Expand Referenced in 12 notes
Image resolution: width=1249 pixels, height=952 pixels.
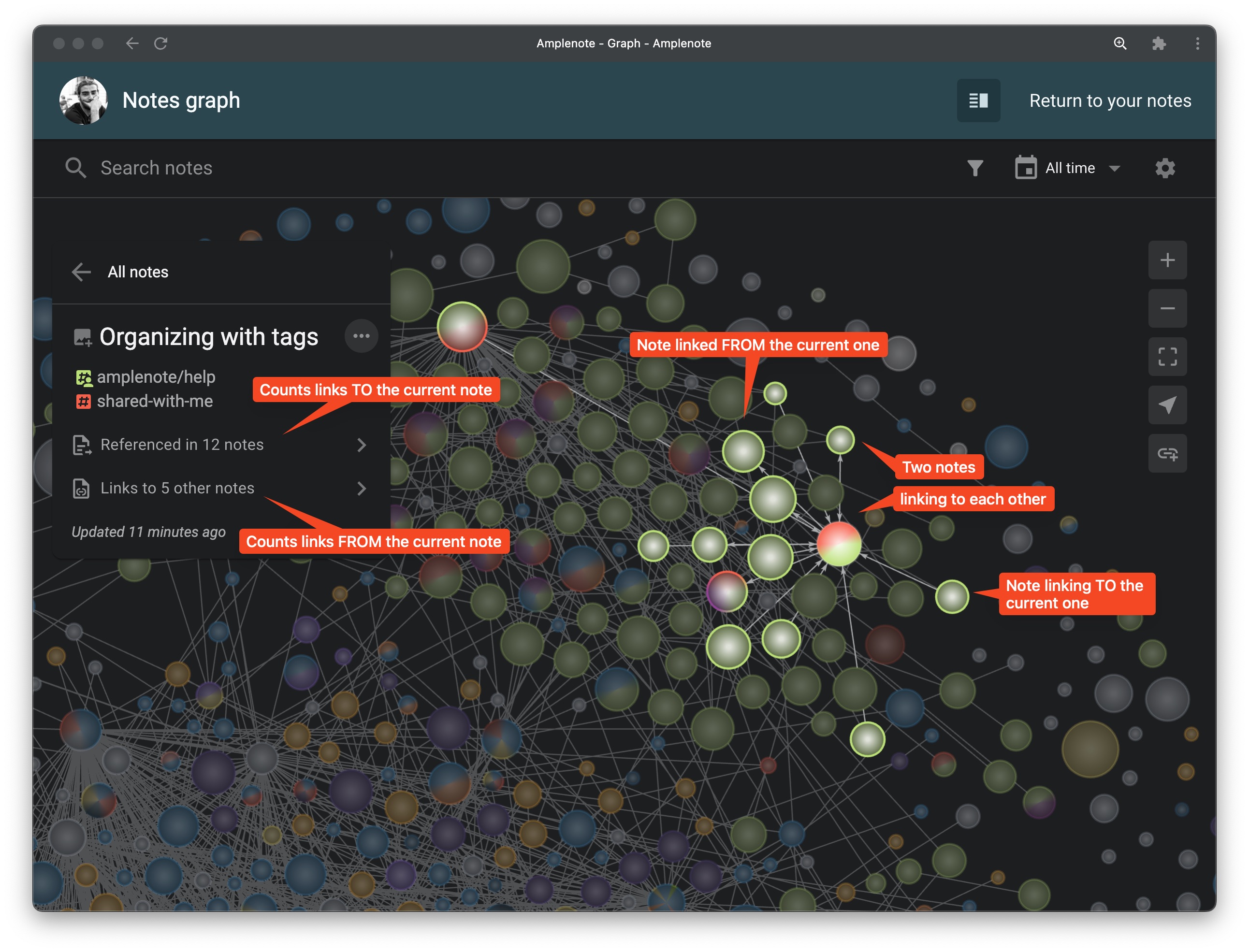click(x=220, y=445)
